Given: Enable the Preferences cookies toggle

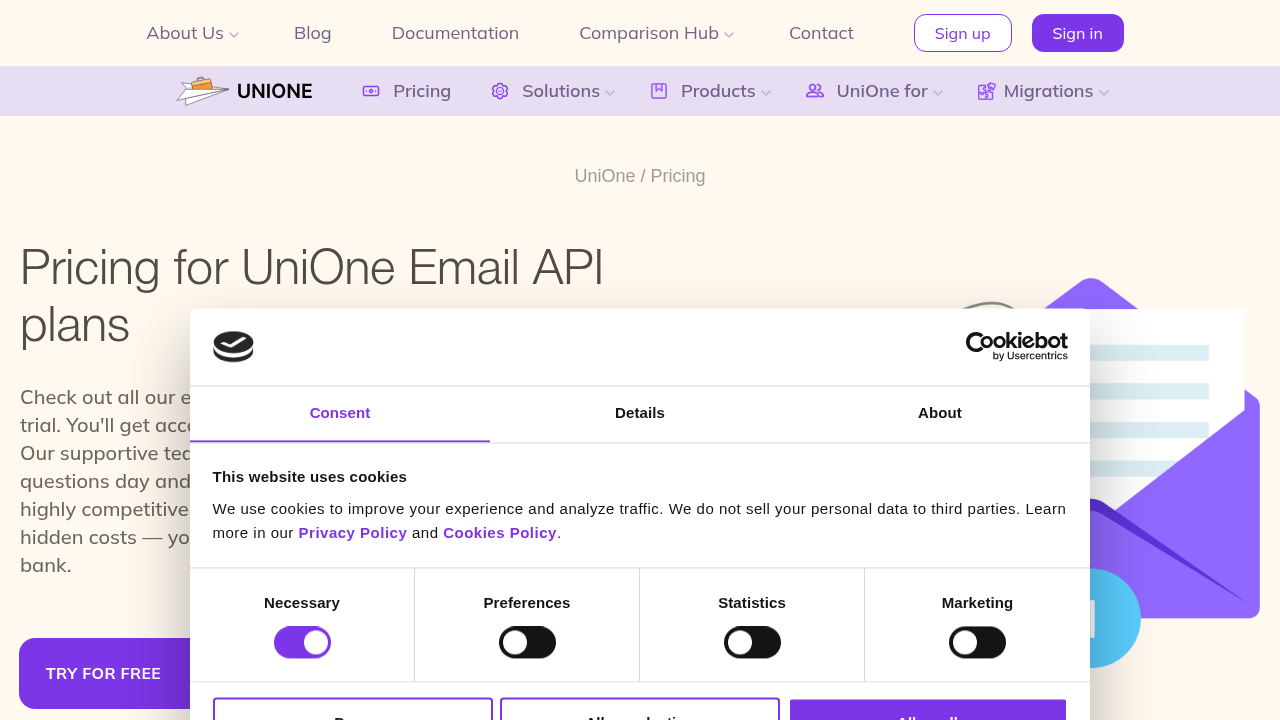Looking at the screenshot, I should click(527, 642).
